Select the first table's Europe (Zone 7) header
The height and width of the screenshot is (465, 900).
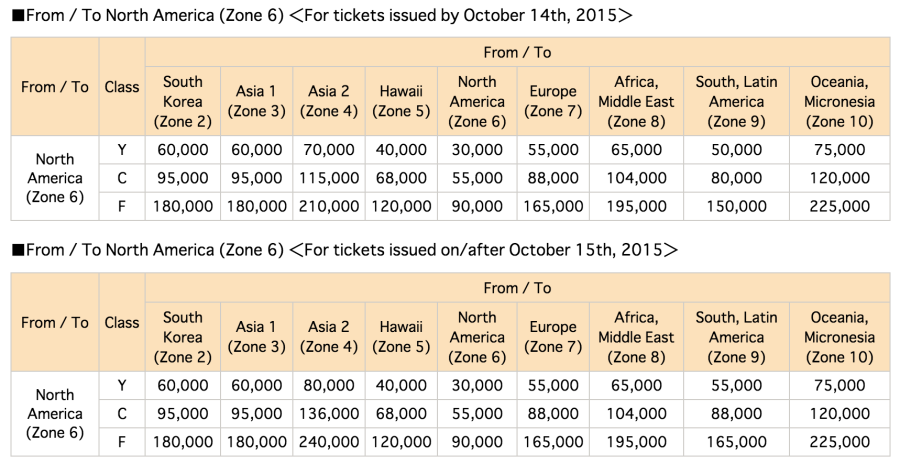click(x=552, y=101)
